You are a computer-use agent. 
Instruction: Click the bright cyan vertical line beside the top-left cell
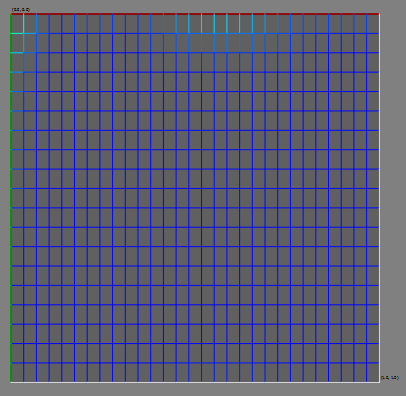(24, 24)
